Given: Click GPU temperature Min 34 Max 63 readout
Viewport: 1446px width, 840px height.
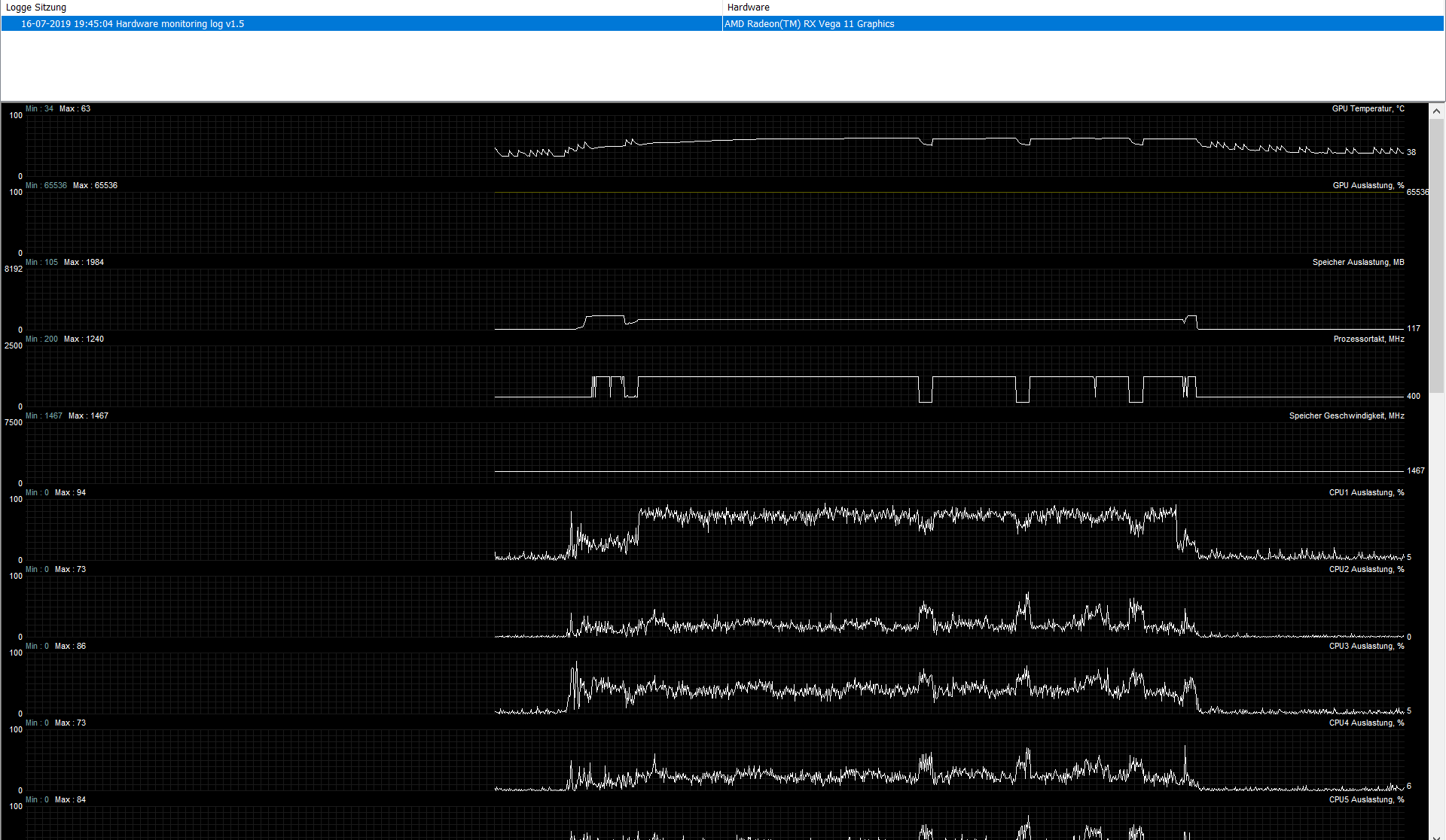Looking at the screenshot, I should click(58, 109).
